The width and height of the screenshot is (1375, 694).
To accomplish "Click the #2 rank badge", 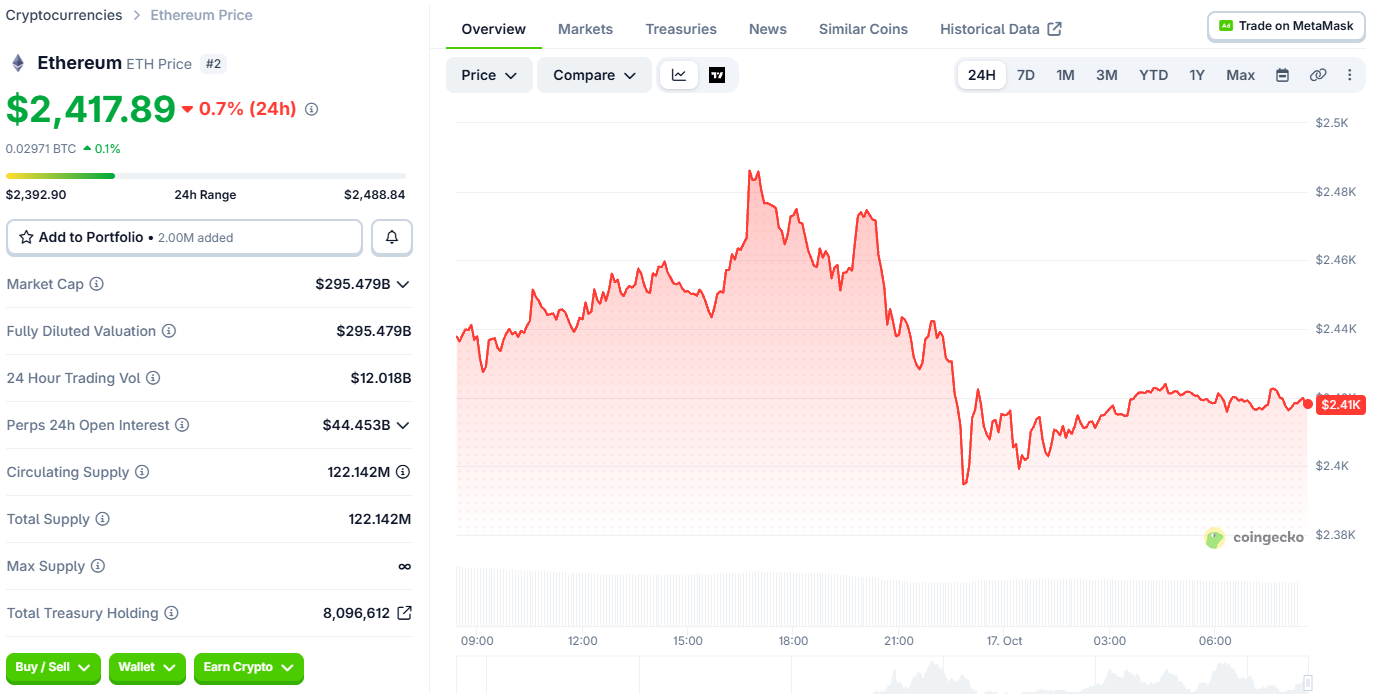I will 213,64.
